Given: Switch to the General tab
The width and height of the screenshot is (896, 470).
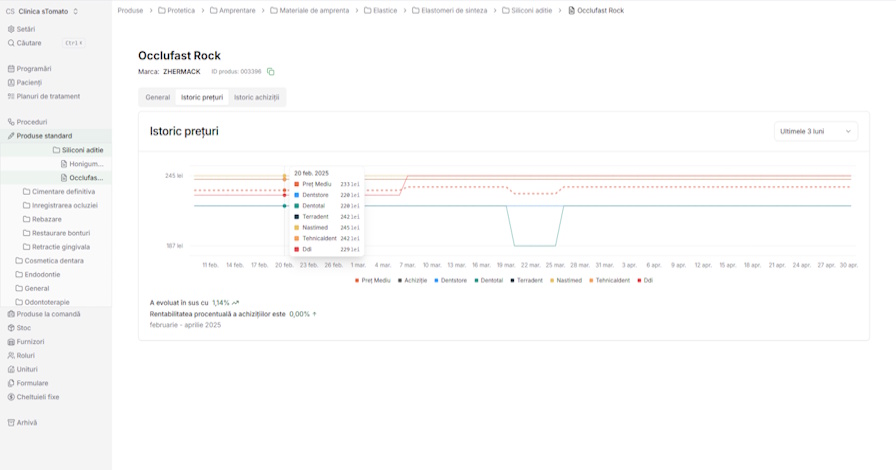Looking at the screenshot, I should tap(158, 97).
